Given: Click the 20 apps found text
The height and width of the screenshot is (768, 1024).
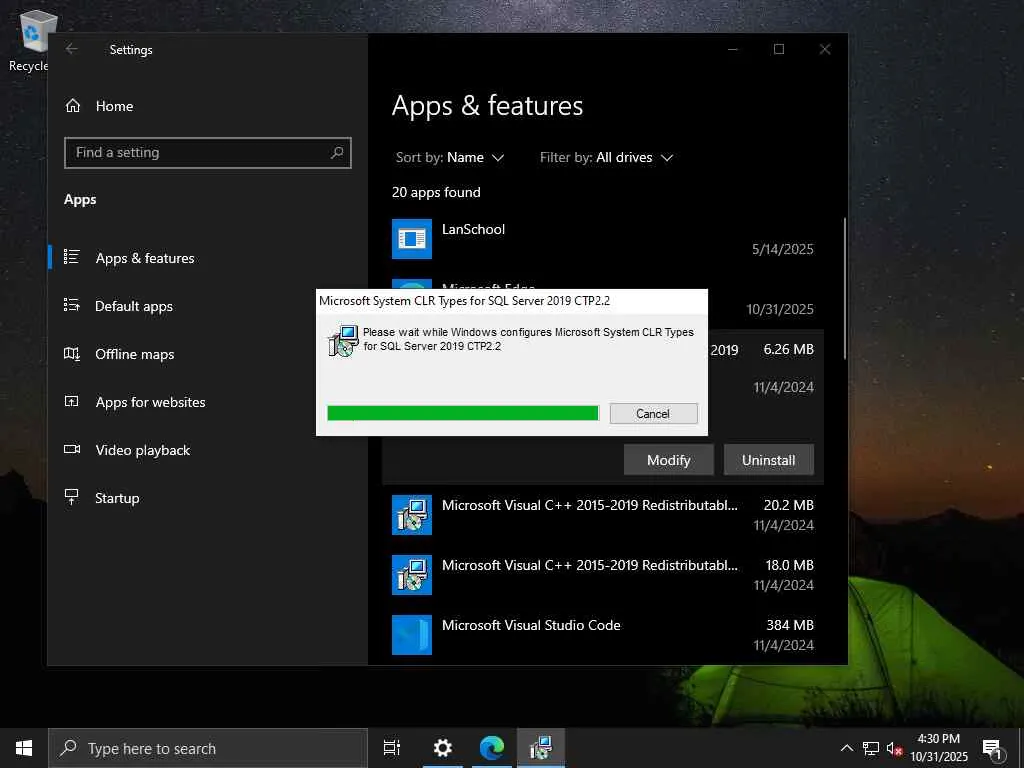Looking at the screenshot, I should 436,192.
